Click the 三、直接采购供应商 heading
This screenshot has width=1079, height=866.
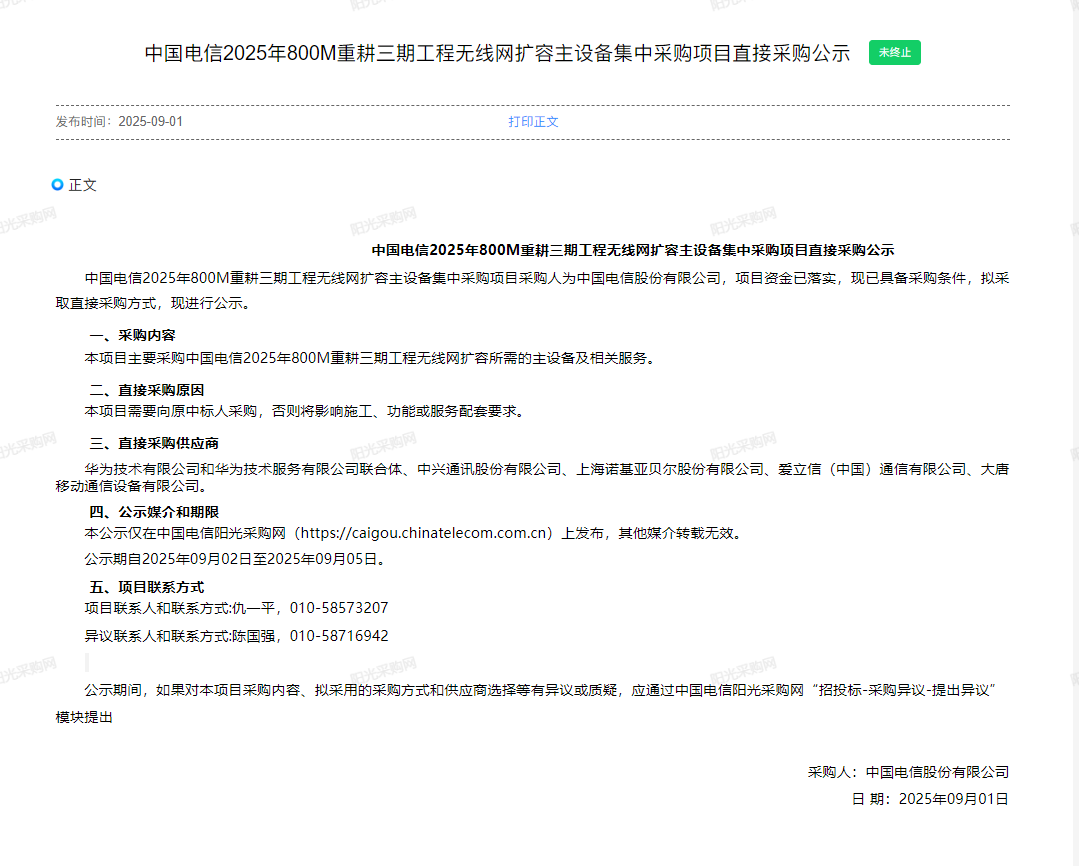[x=153, y=443]
